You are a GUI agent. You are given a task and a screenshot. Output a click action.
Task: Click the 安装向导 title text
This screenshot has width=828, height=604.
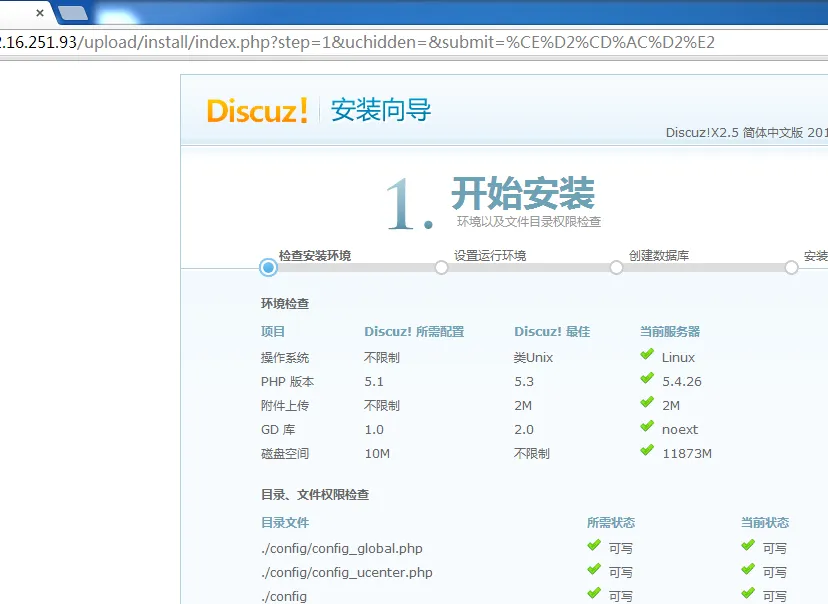(381, 110)
